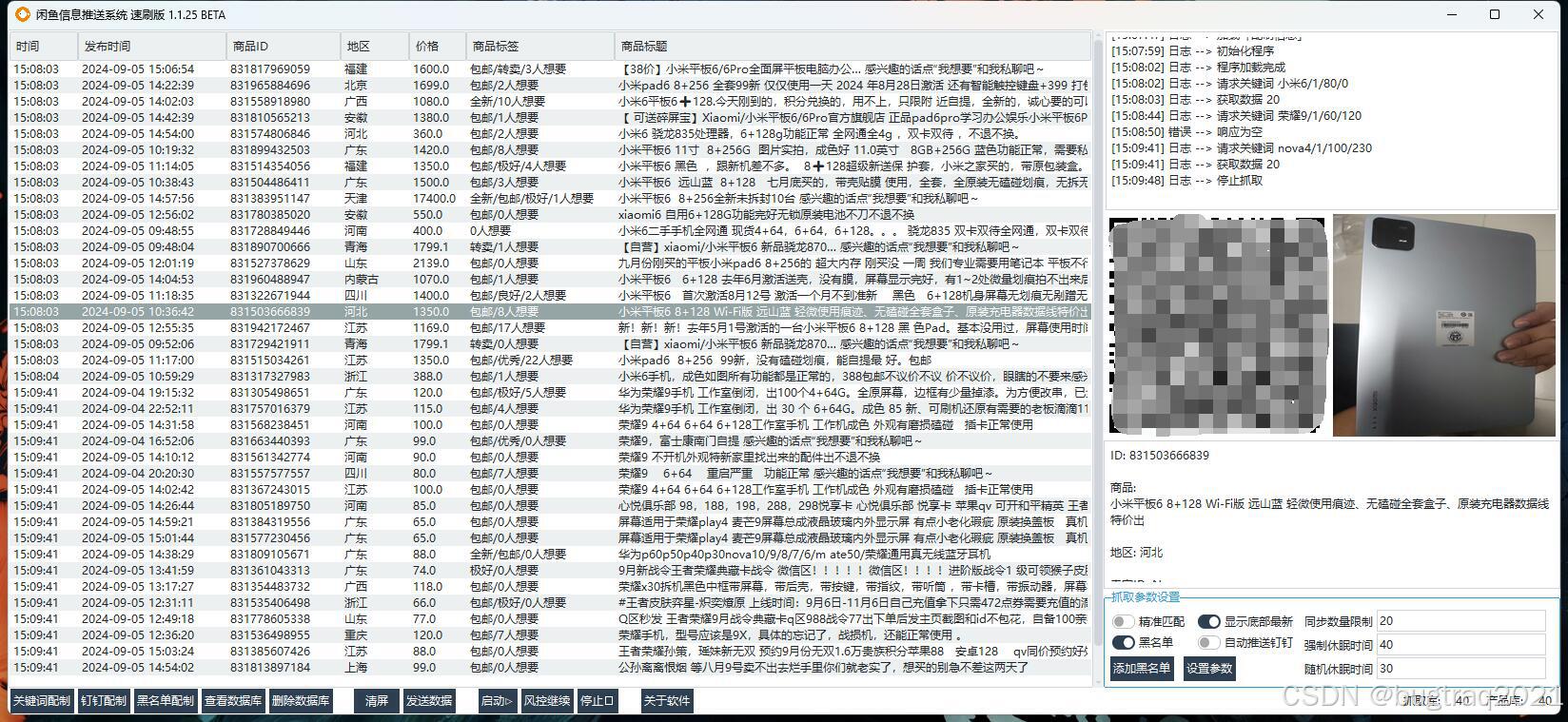Screen dimensions: 1568x722
Task: Click 查看数据库 view database button
Action: pos(233,701)
